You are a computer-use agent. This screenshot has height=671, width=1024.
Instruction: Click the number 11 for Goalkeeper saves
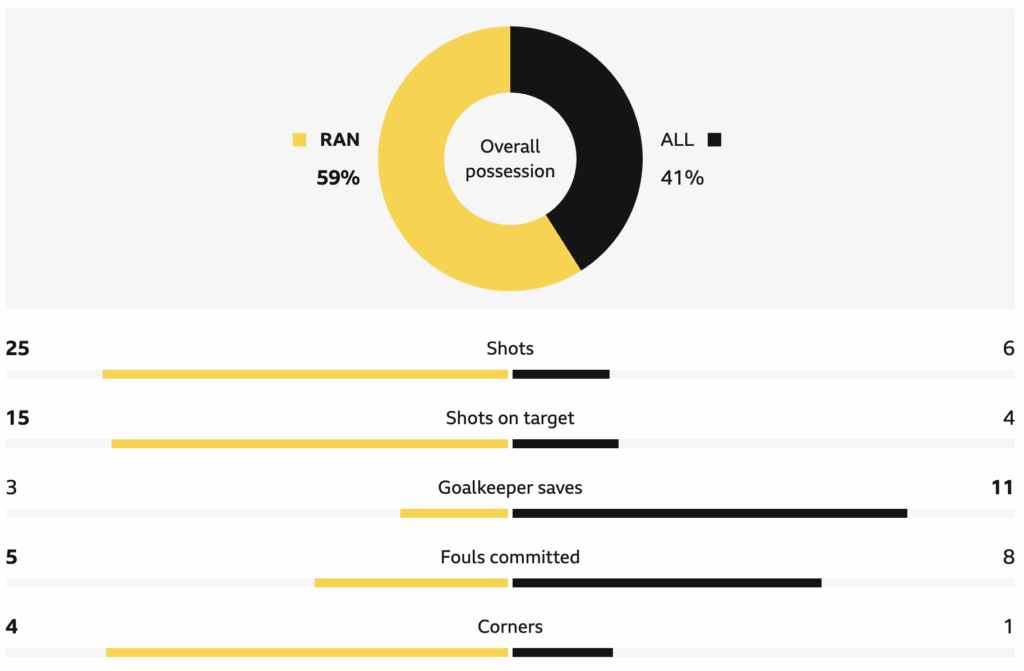click(1002, 488)
